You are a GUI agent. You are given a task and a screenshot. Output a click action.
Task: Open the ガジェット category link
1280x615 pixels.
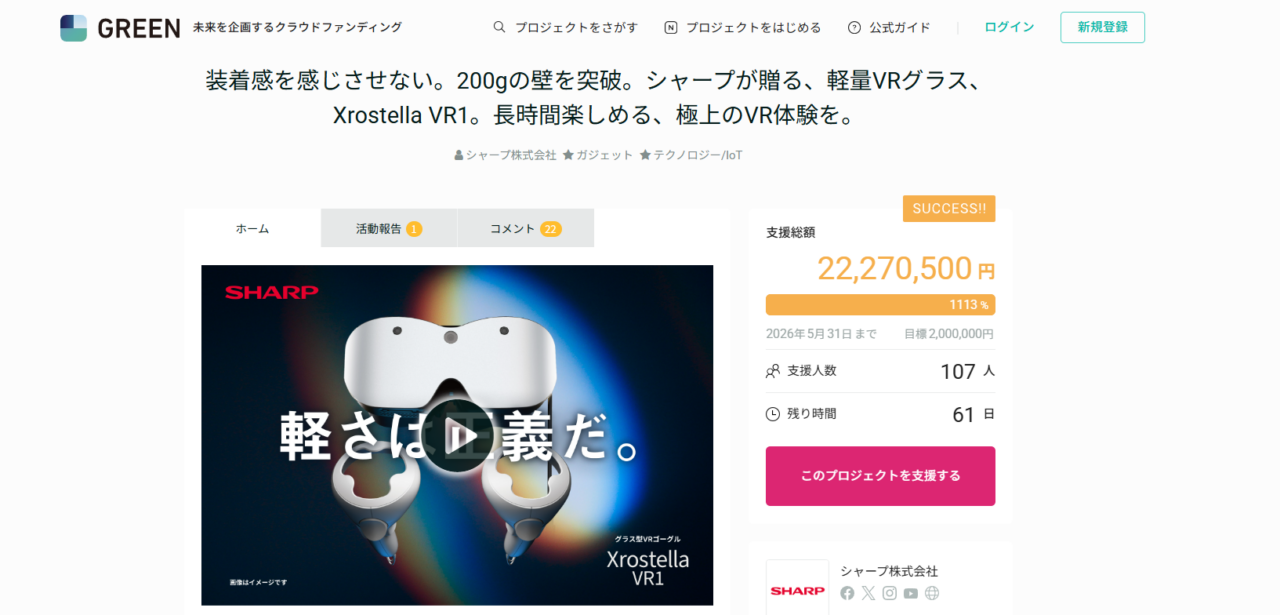click(x=598, y=155)
